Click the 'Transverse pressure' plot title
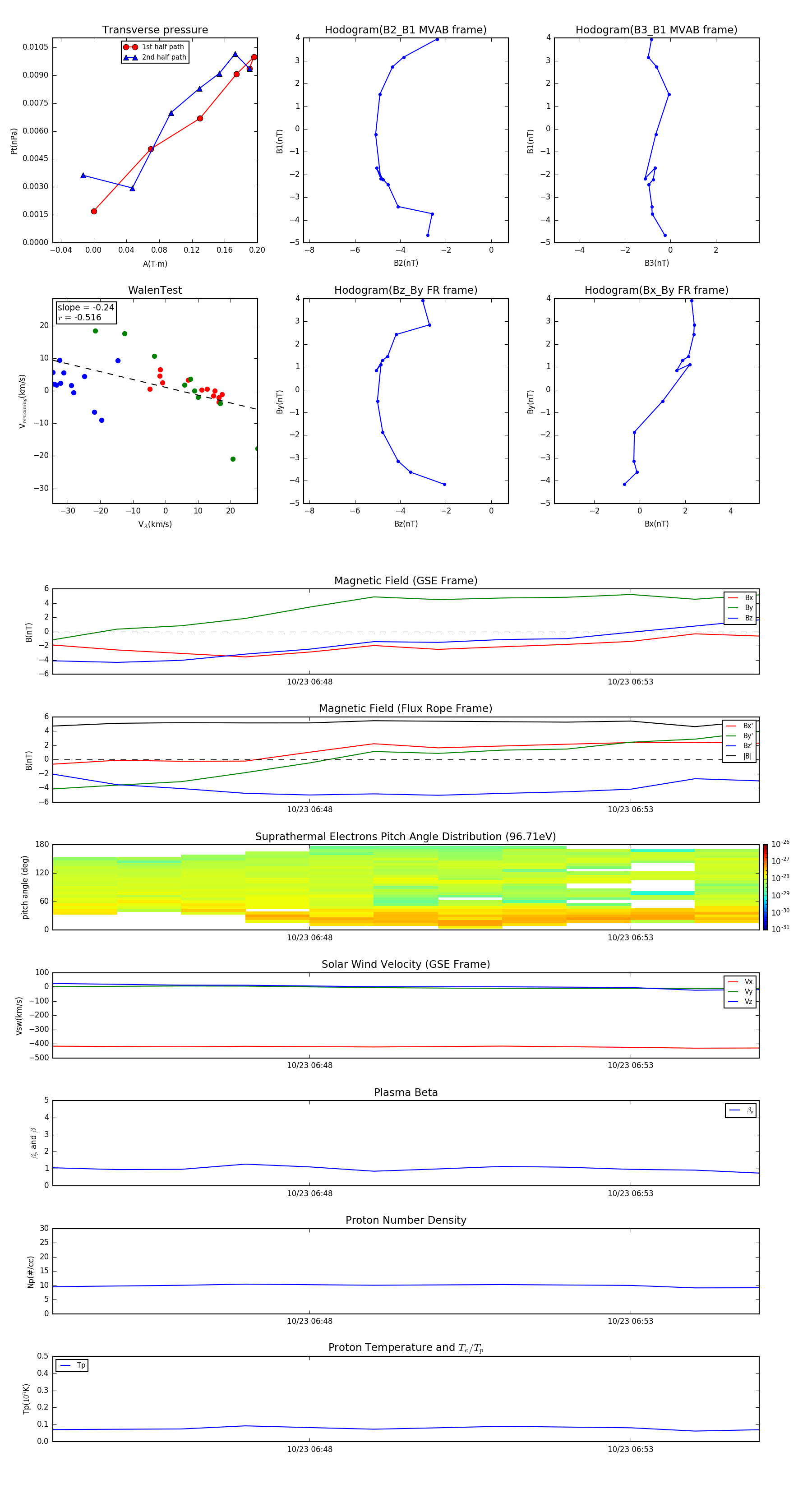812x1489 pixels. click(155, 29)
